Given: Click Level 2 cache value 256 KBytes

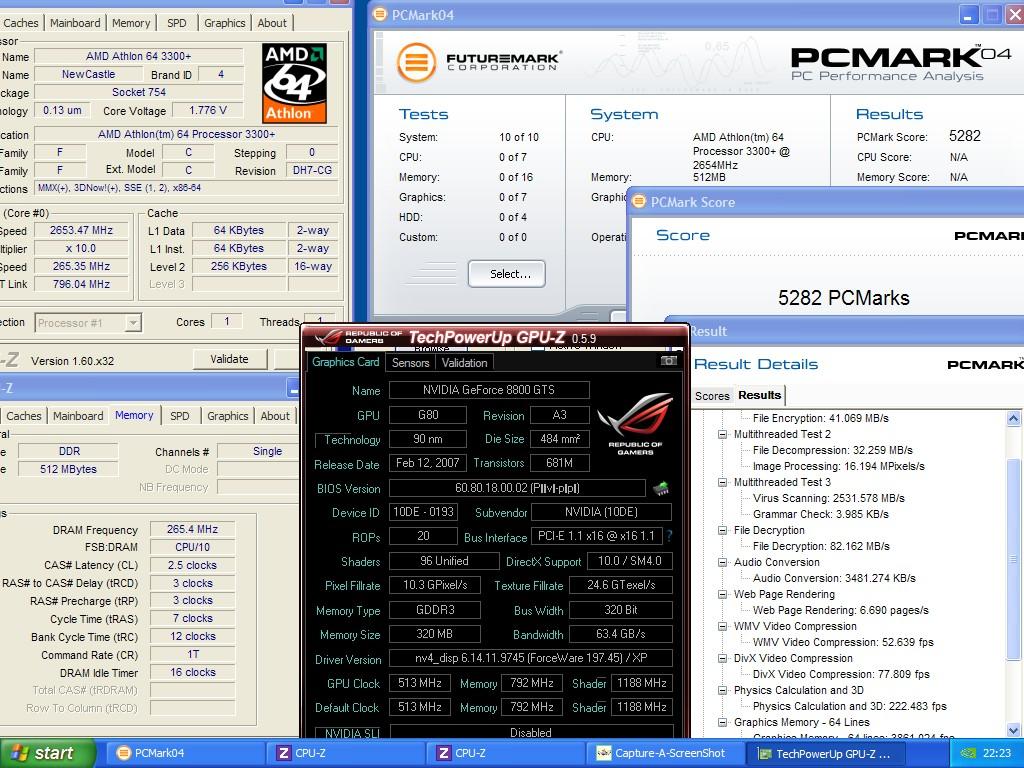Looking at the screenshot, I should pos(238,266).
